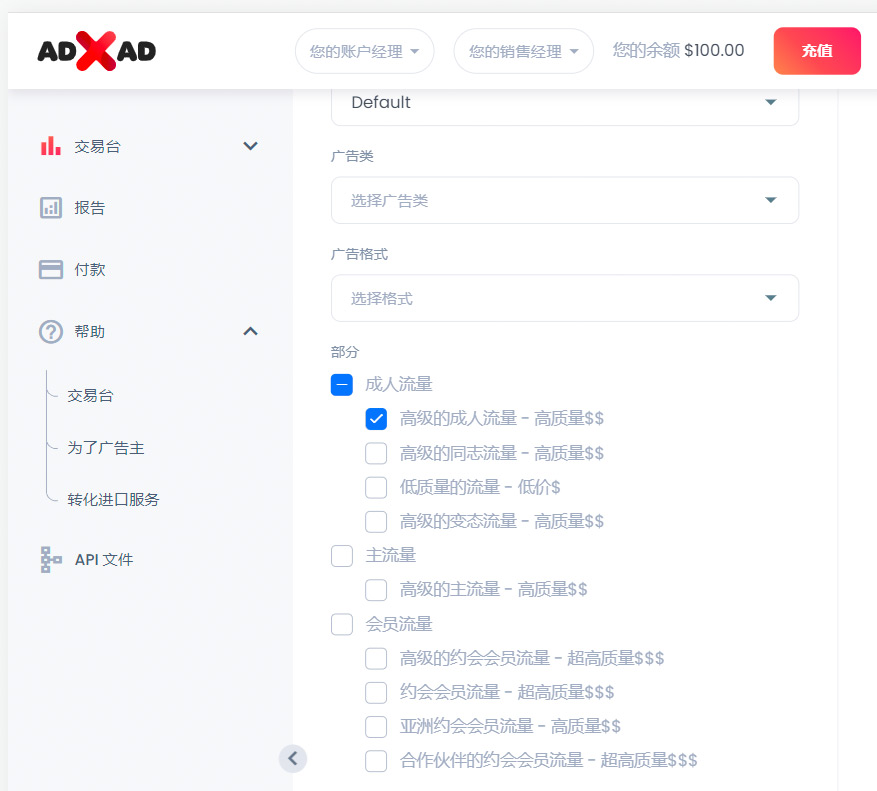Open 为了广告主 in the help submenu
Viewport: 877px width, 791px height.
pyautogui.click(x=106, y=448)
